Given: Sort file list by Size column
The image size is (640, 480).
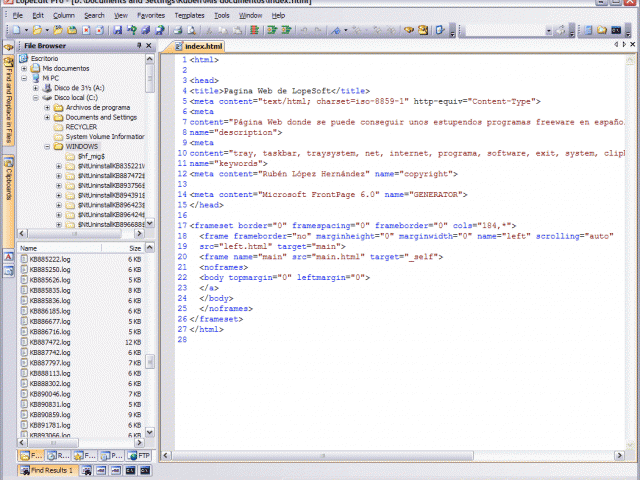Looking at the screenshot, I should pos(122,248).
